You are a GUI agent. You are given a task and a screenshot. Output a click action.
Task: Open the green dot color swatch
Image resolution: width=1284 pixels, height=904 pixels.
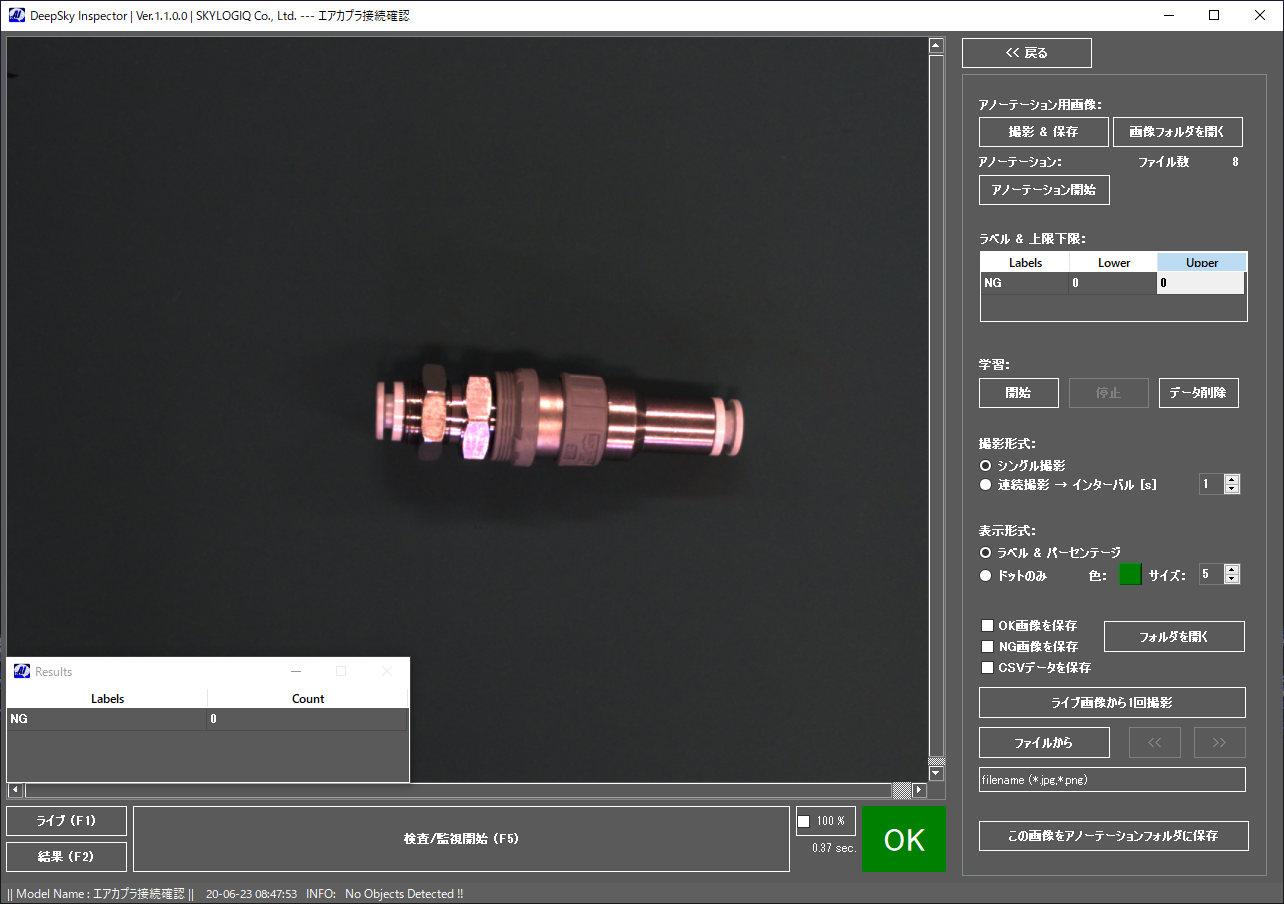coord(1130,575)
